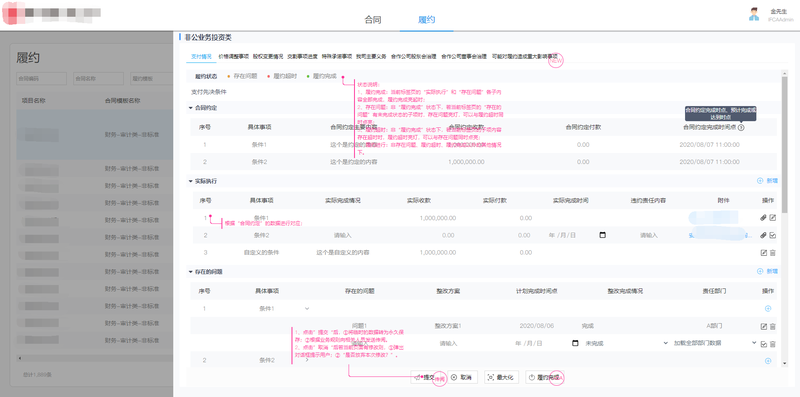Click the edit icon in 条件1 实际执行 row
The height and width of the screenshot is (397, 800).
(x=772, y=218)
